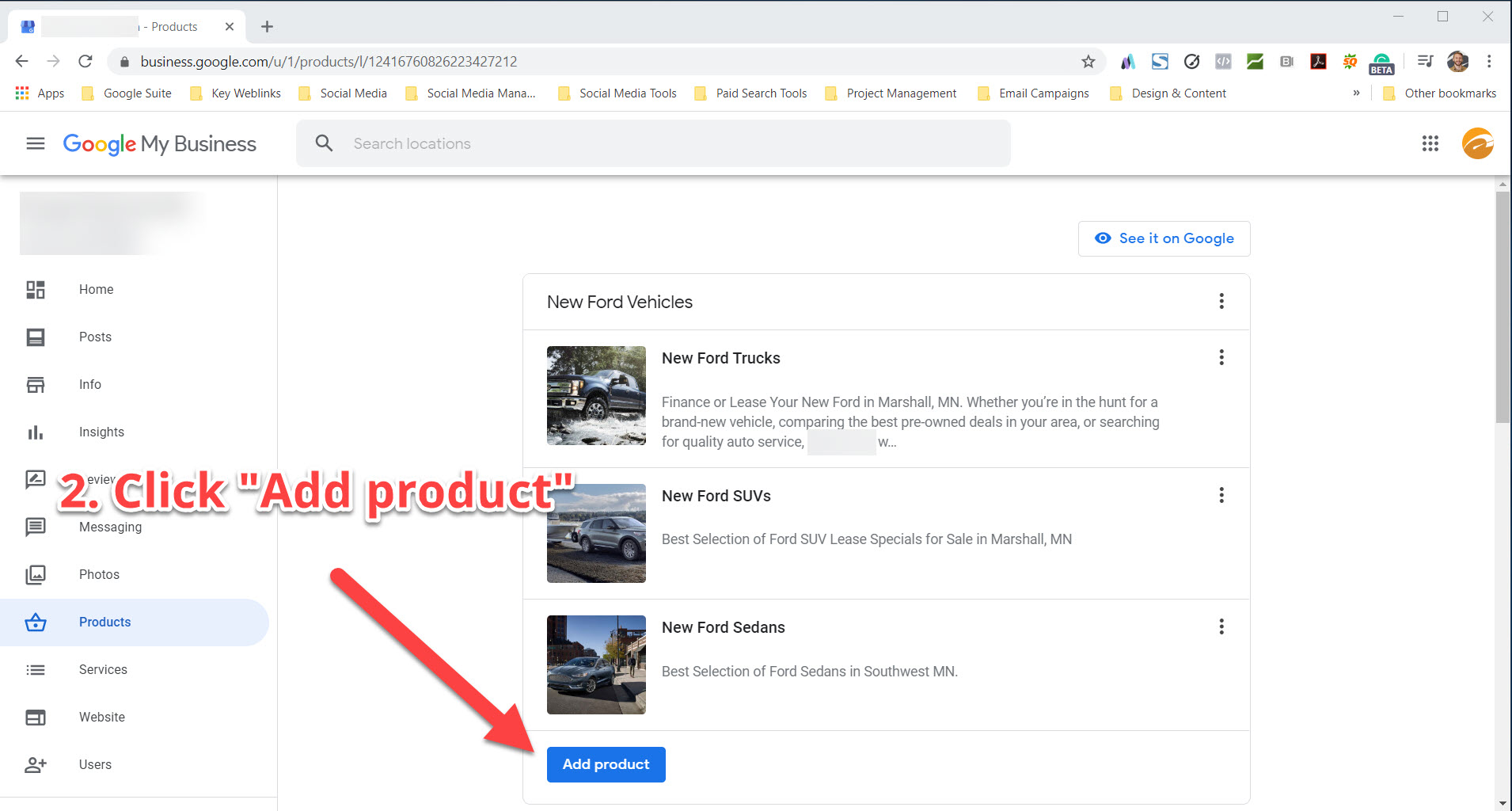Click the search magnifier in locations bar
This screenshot has width=1512, height=811.
[324, 143]
